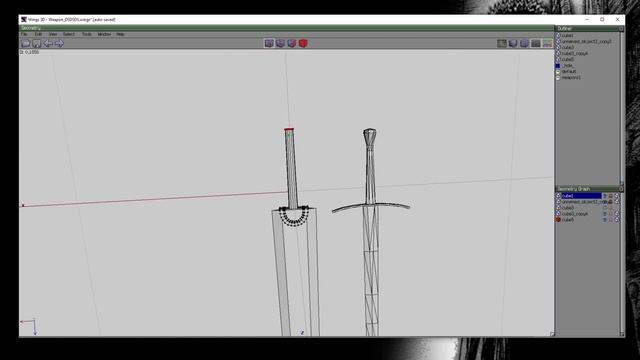Image resolution: width=640 pixels, height=360 pixels.
Task: Click cube3 object icon in Geometry Graph
Action: coord(558,208)
